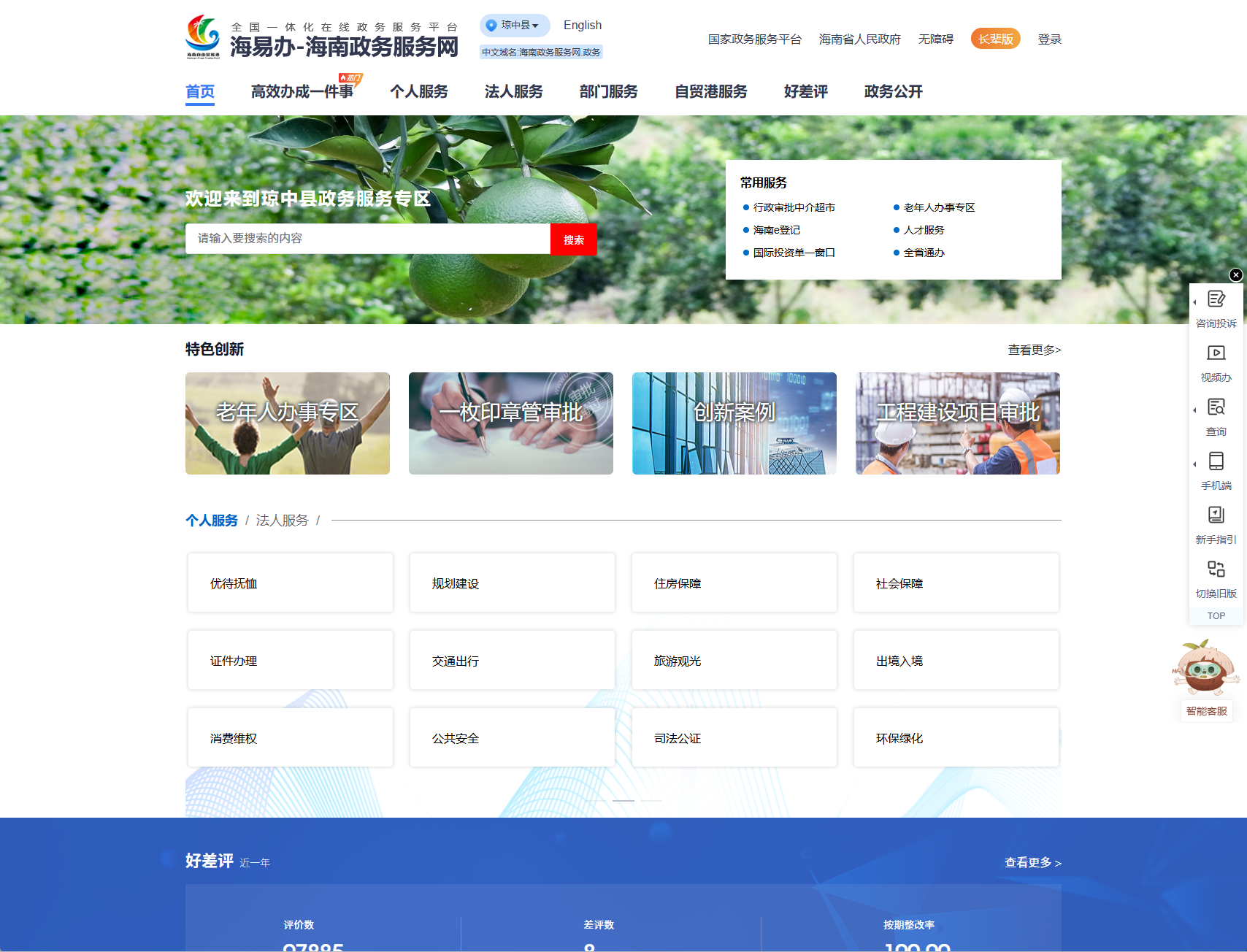Open 旅游观光 service category
The height and width of the screenshot is (952, 1247).
(x=734, y=660)
